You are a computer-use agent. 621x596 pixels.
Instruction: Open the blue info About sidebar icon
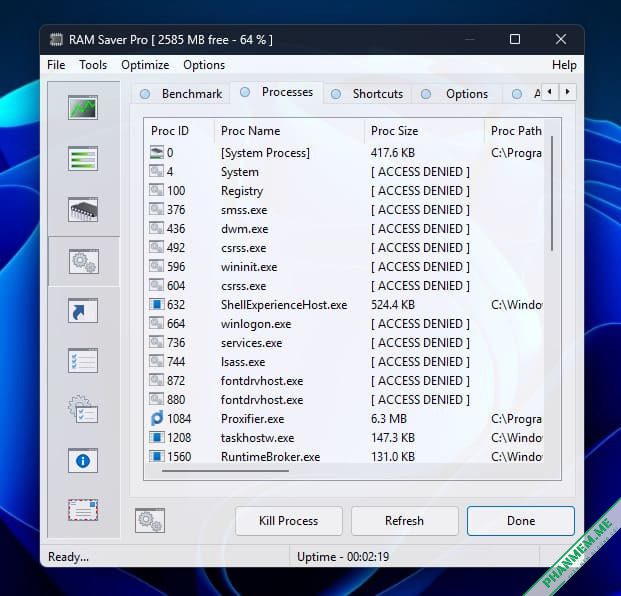click(x=83, y=461)
